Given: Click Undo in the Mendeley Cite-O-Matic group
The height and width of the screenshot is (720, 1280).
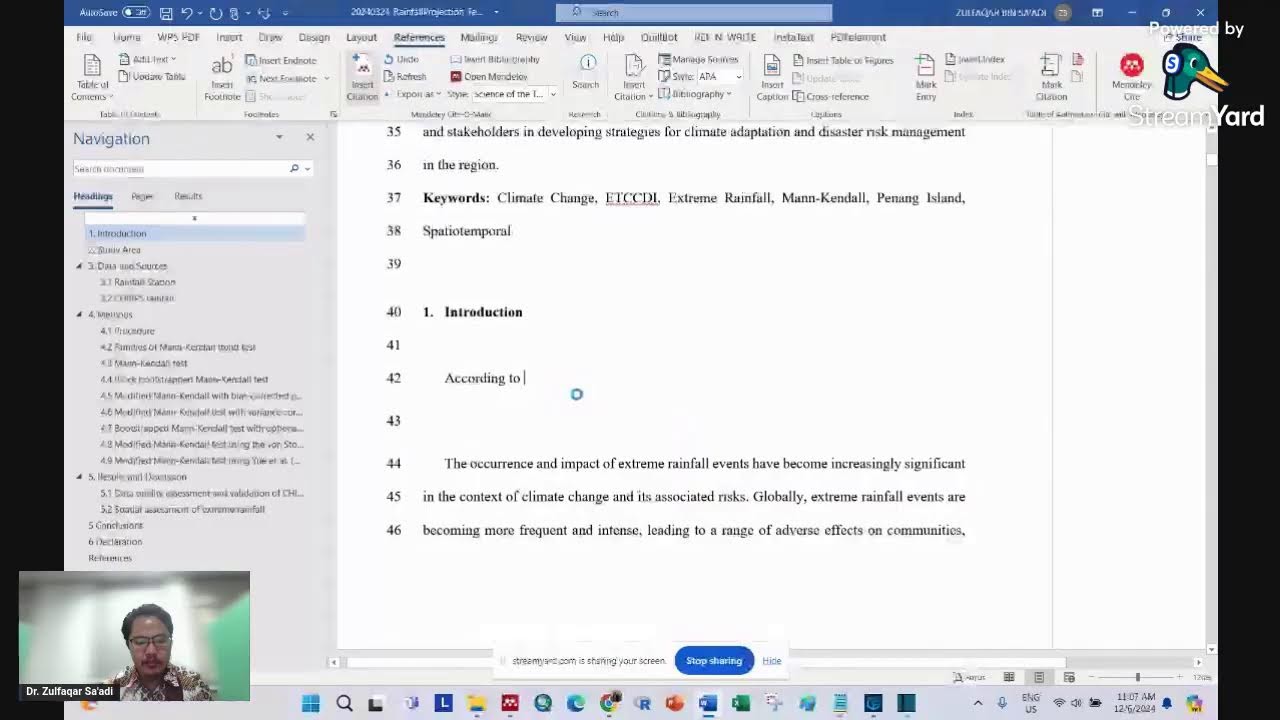Looking at the screenshot, I should pos(401,59).
